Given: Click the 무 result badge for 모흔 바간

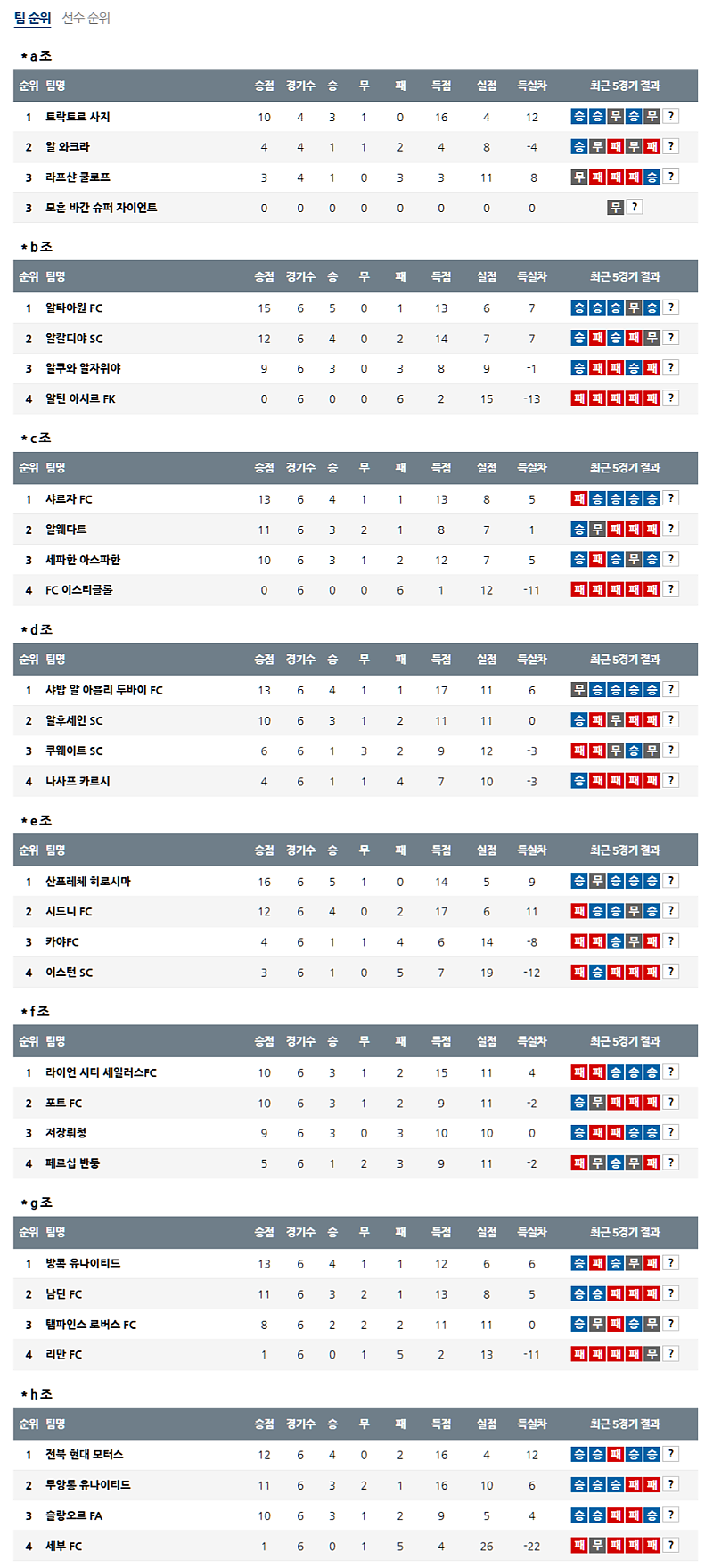Looking at the screenshot, I should (x=615, y=207).
